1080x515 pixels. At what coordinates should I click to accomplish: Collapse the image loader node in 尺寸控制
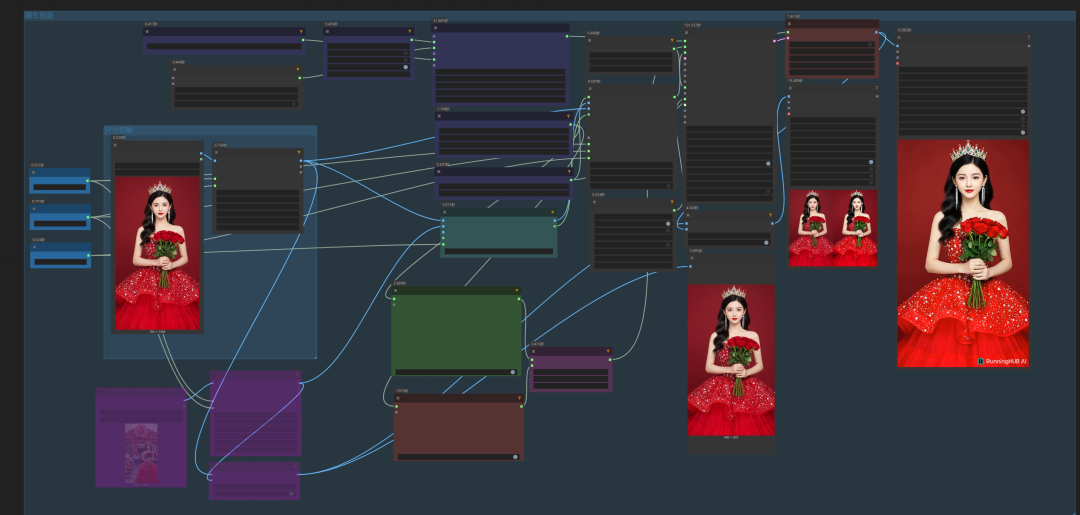click(x=115, y=145)
